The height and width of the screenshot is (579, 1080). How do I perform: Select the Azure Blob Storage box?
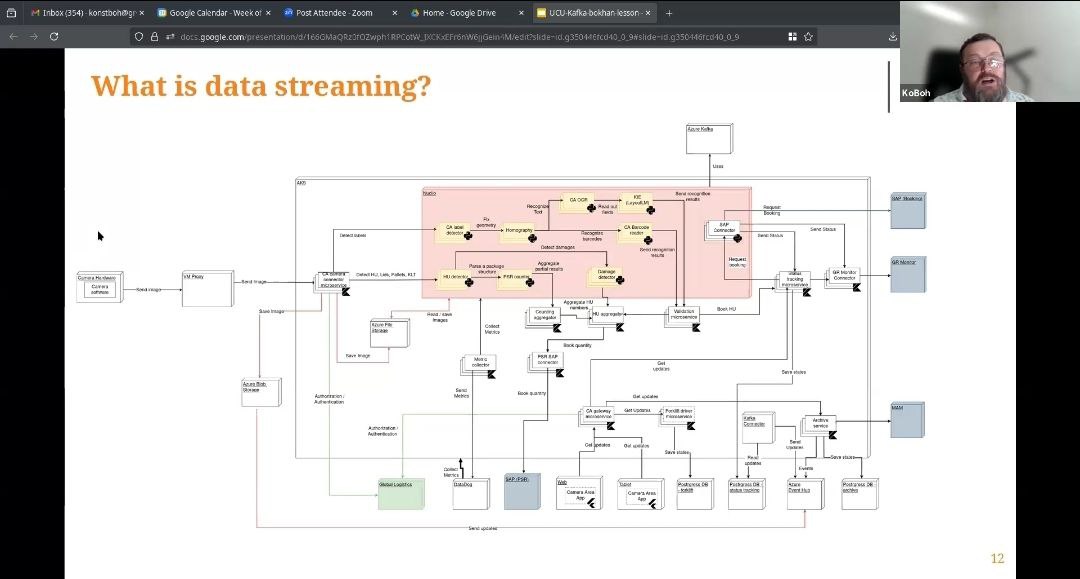click(x=261, y=392)
